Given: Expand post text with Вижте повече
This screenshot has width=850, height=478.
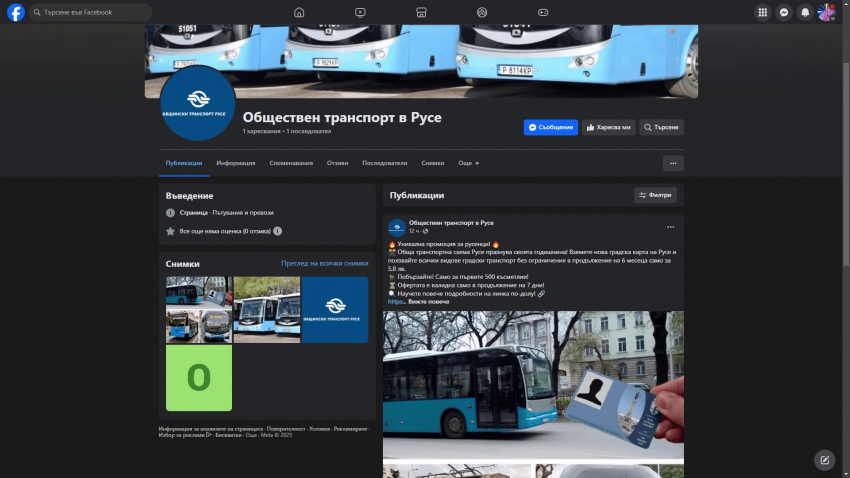Looking at the screenshot, I should click(x=429, y=302).
